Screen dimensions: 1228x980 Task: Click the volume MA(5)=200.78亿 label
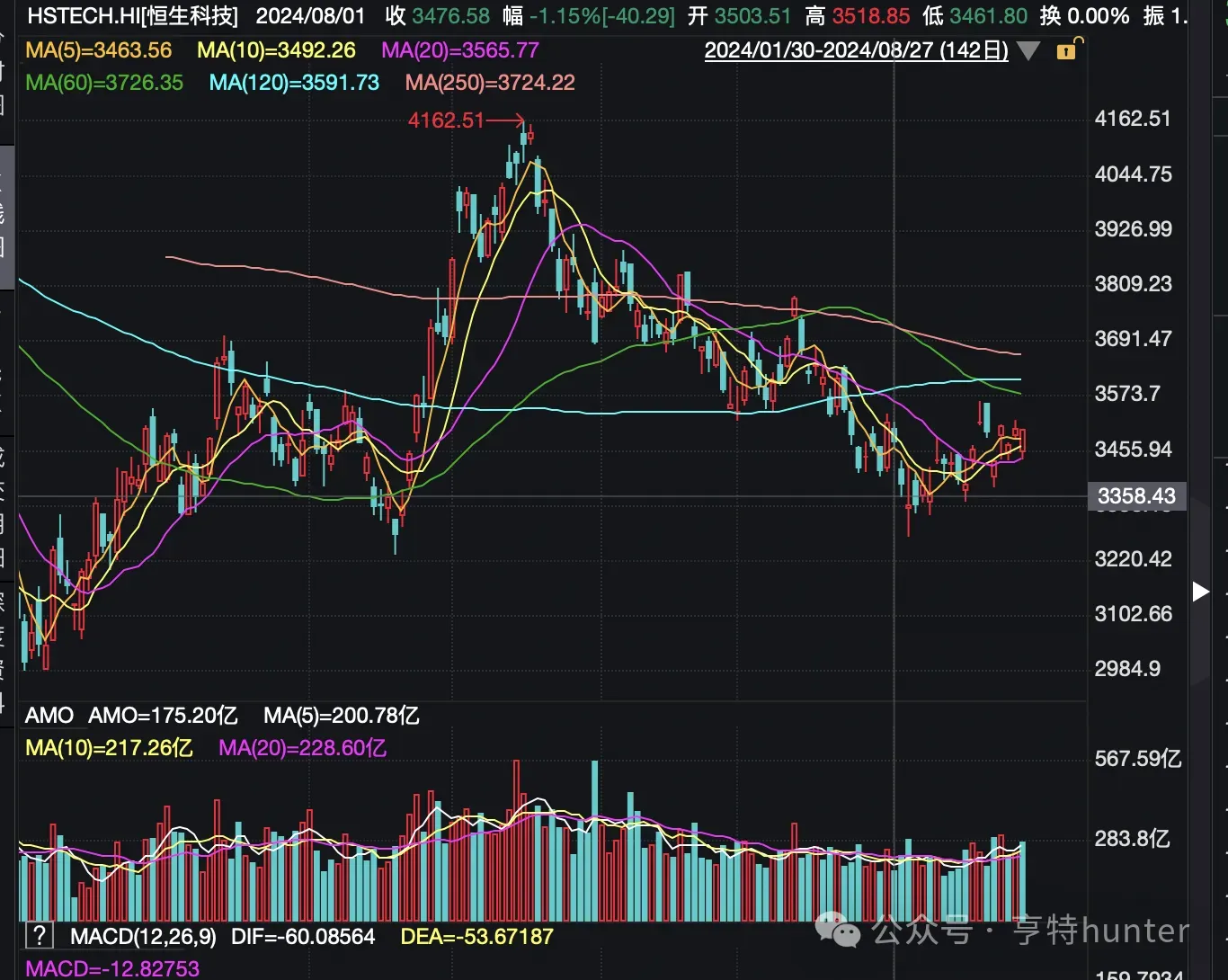coord(342,716)
